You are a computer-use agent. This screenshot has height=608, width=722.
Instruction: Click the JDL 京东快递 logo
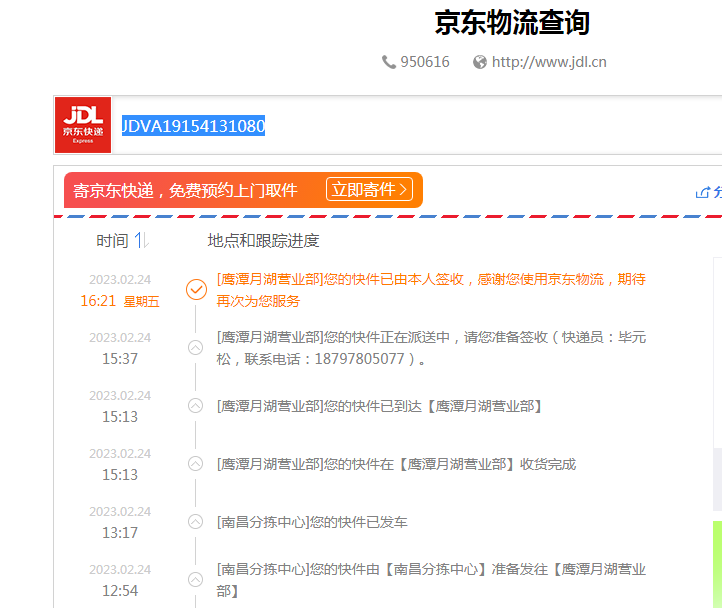83,125
